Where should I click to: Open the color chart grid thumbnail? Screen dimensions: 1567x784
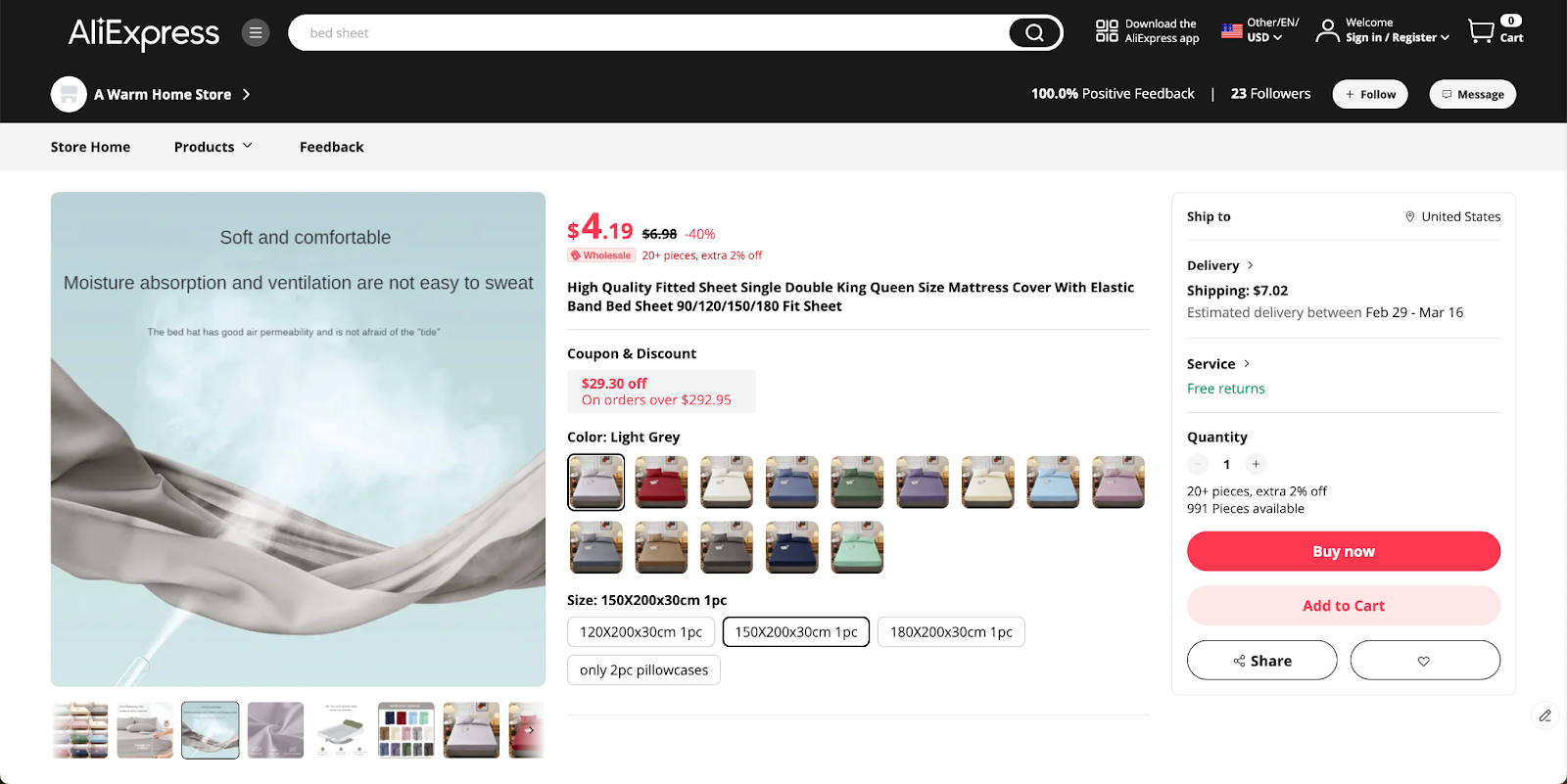[406, 730]
